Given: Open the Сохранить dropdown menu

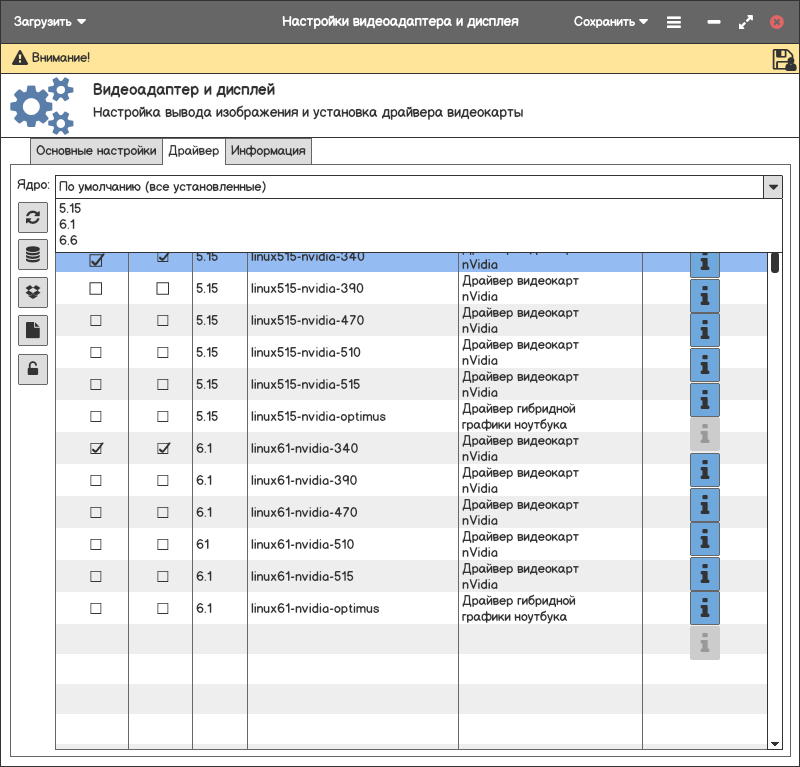Looking at the screenshot, I should pos(610,21).
